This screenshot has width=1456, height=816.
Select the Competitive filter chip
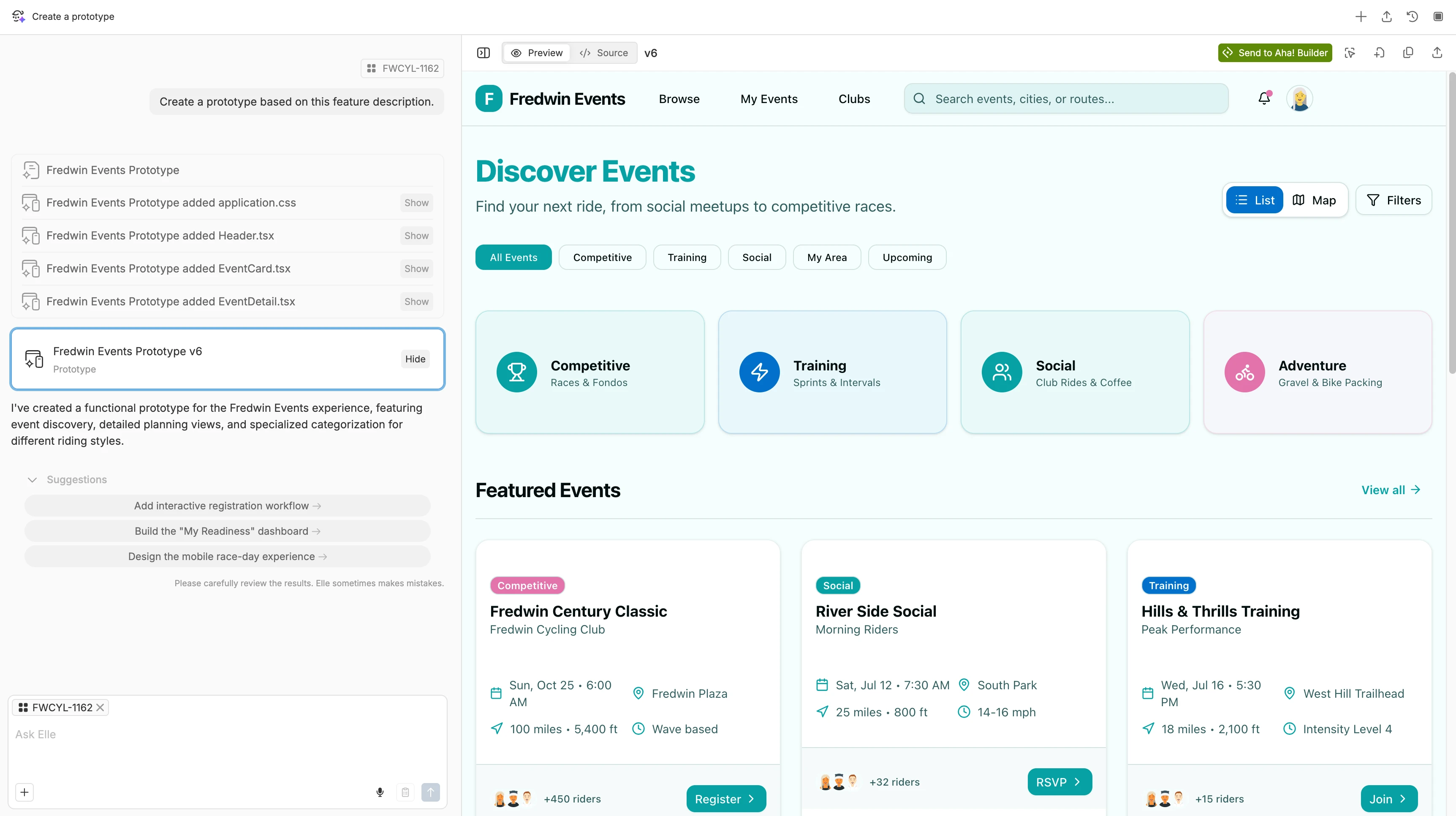pyautogui.click(x=602, y=257)
